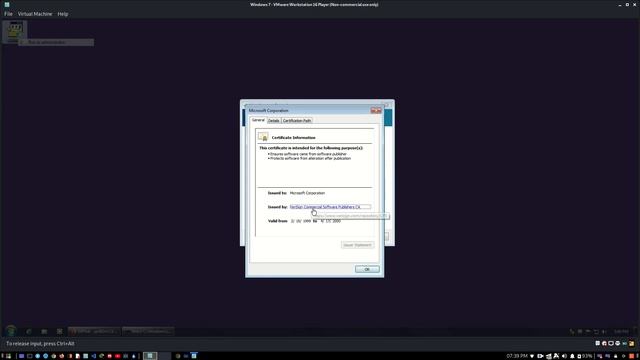Click the first pinned icon next to Start orb
The image size is (640, 360).
point(29,331)
